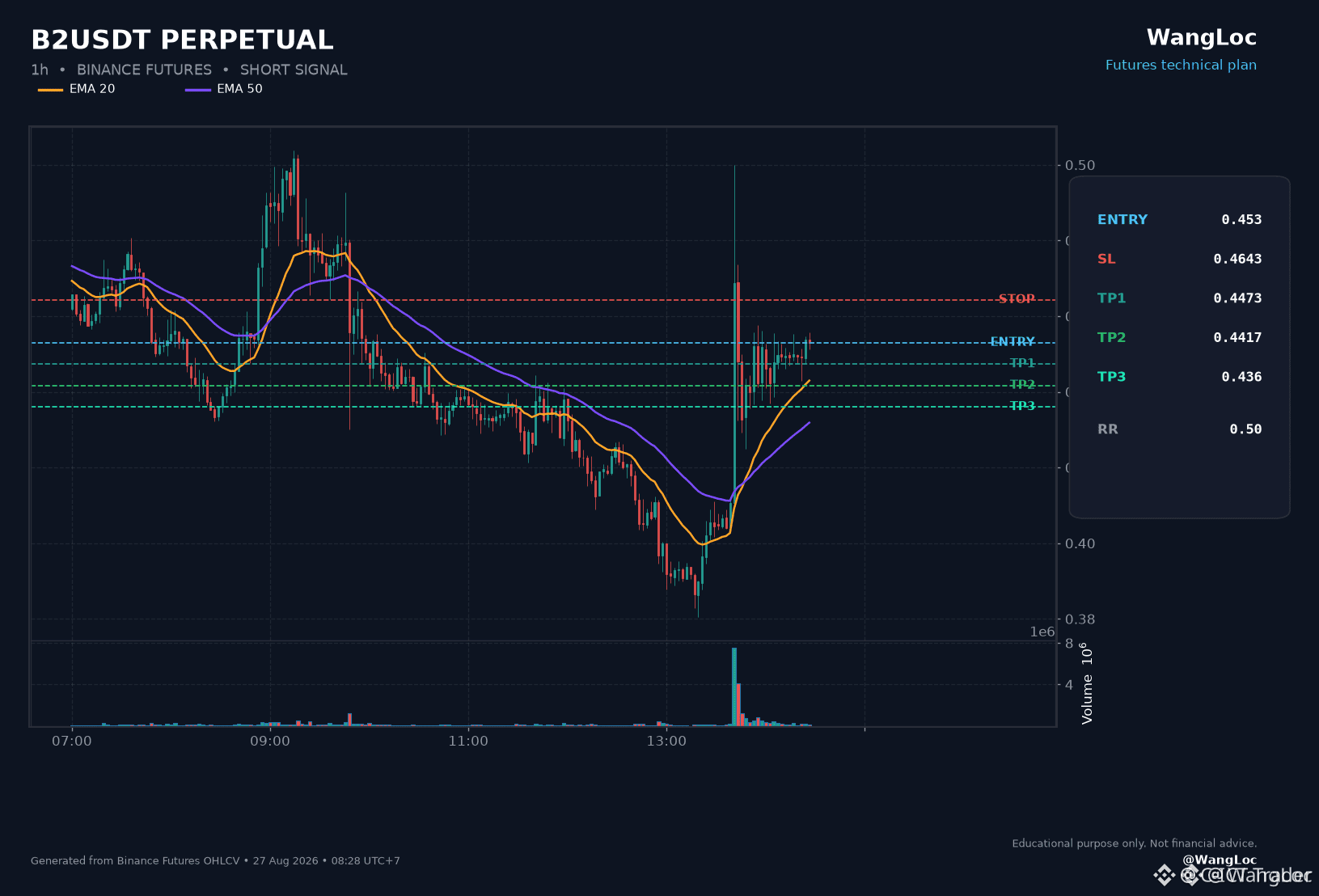Viewport: 1319px width, 896px height.
Task: Click the EMA 50 legend text
Action: [x=239, y=89]
